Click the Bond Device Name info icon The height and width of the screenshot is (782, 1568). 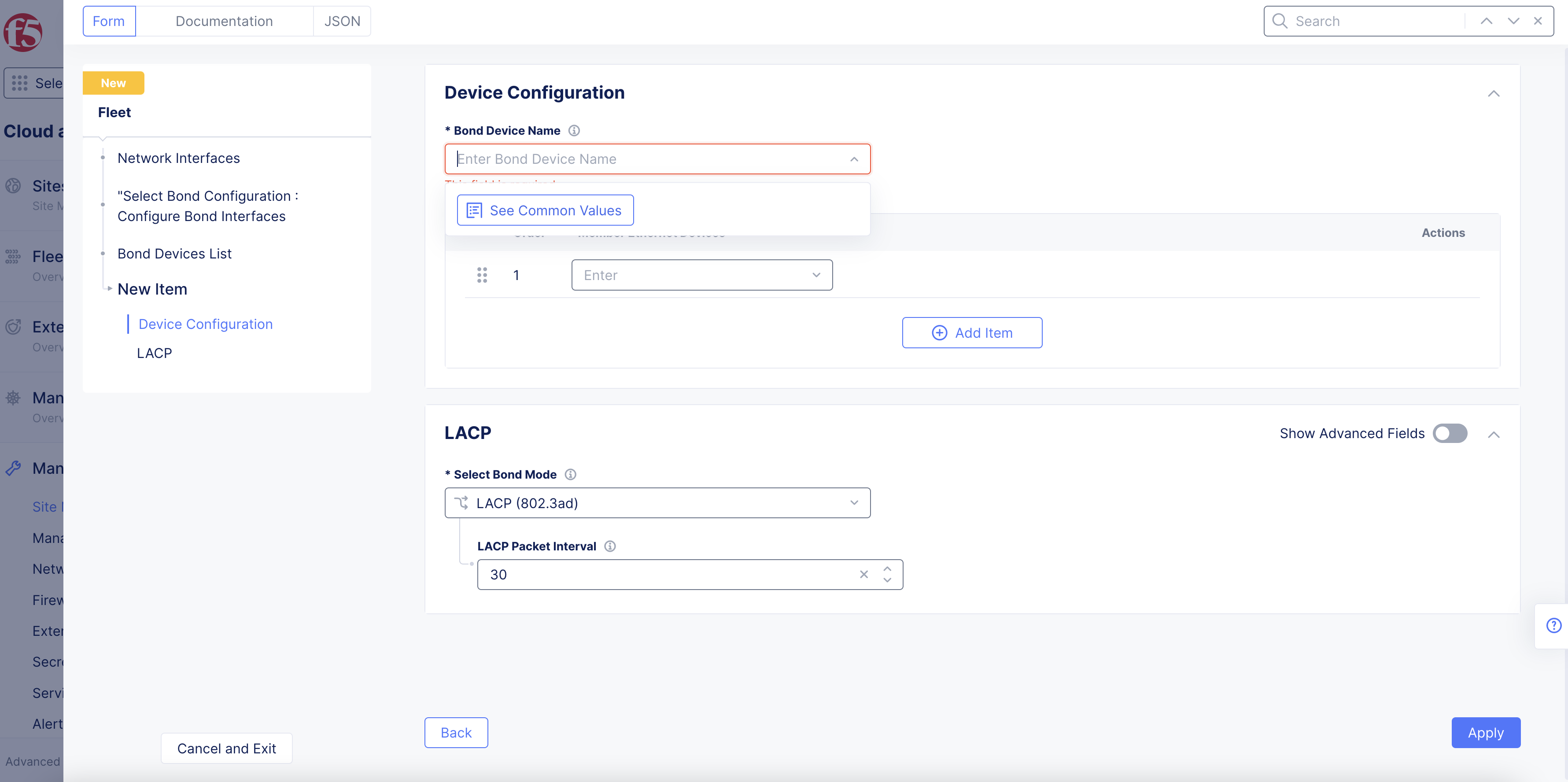(574, 130)
